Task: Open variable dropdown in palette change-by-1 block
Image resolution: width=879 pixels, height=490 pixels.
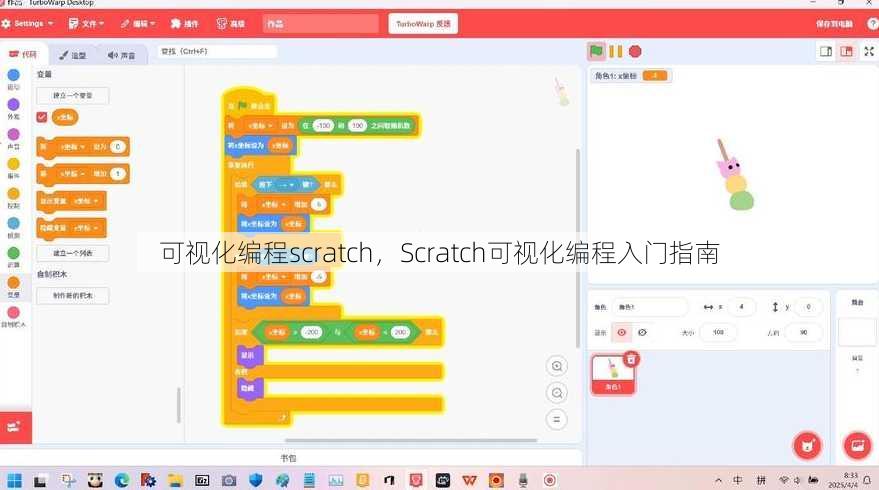Action: pyautogui.click(x=73, y=174)
